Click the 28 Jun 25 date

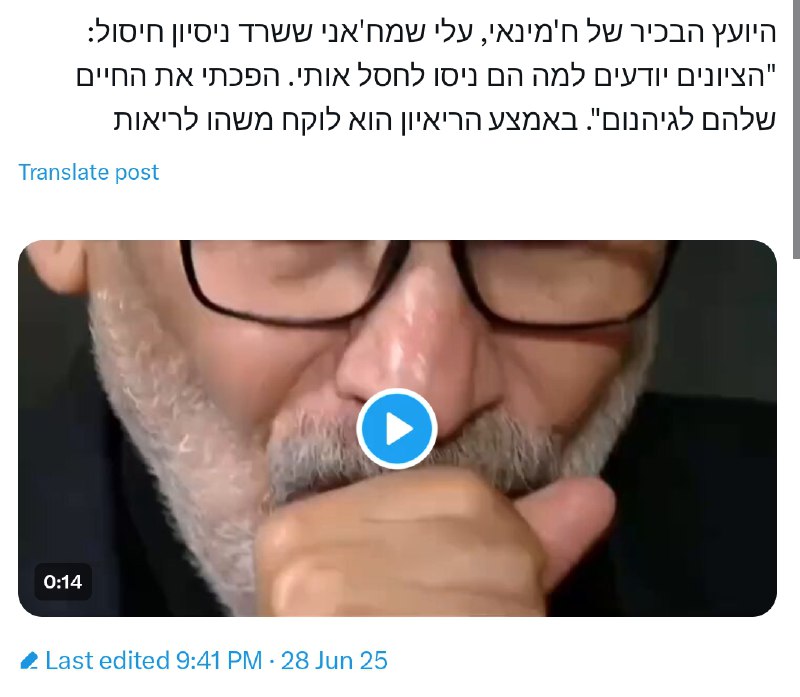click(334, 661)
